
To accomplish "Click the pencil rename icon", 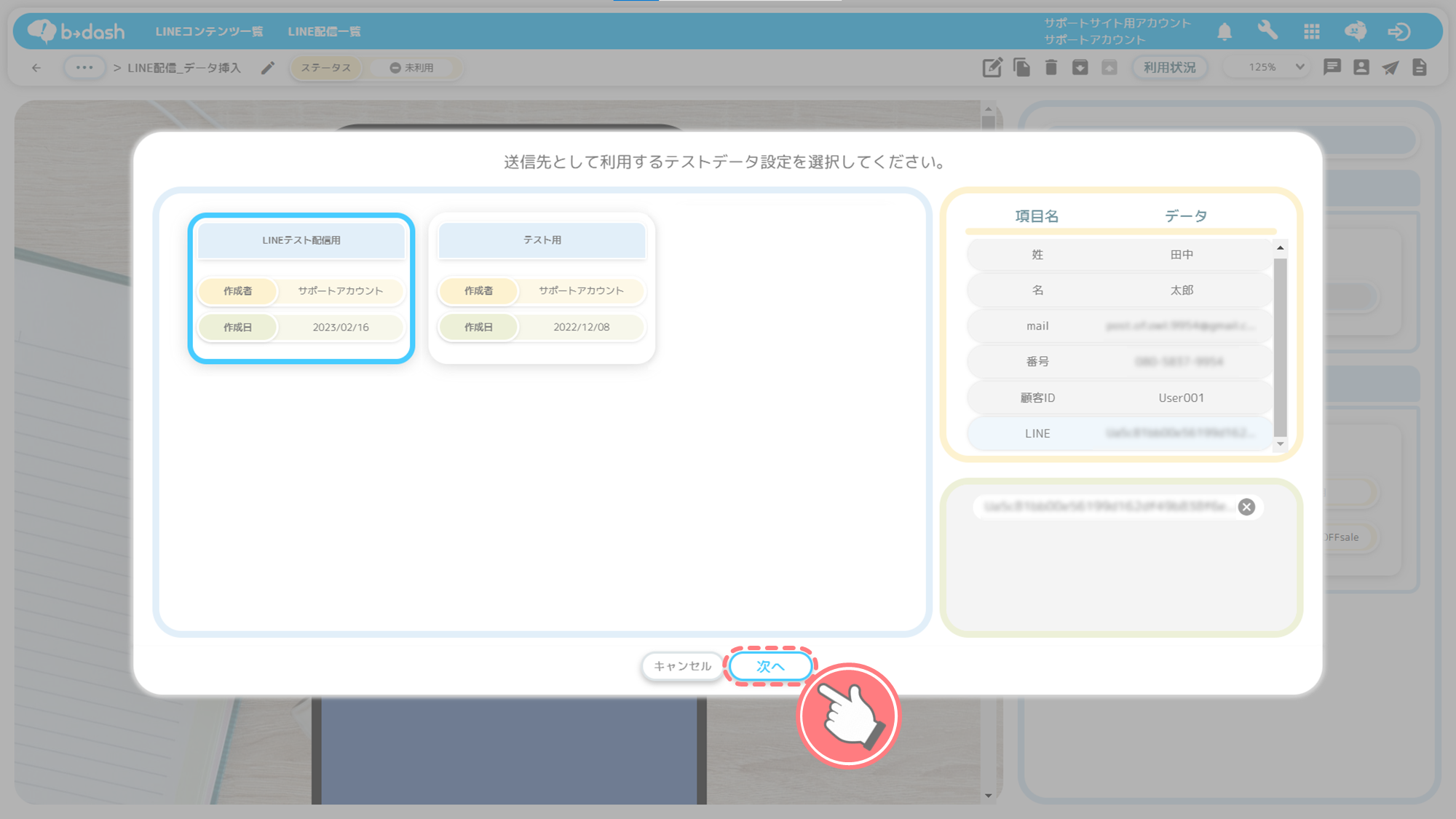I will tap(268, 68).
